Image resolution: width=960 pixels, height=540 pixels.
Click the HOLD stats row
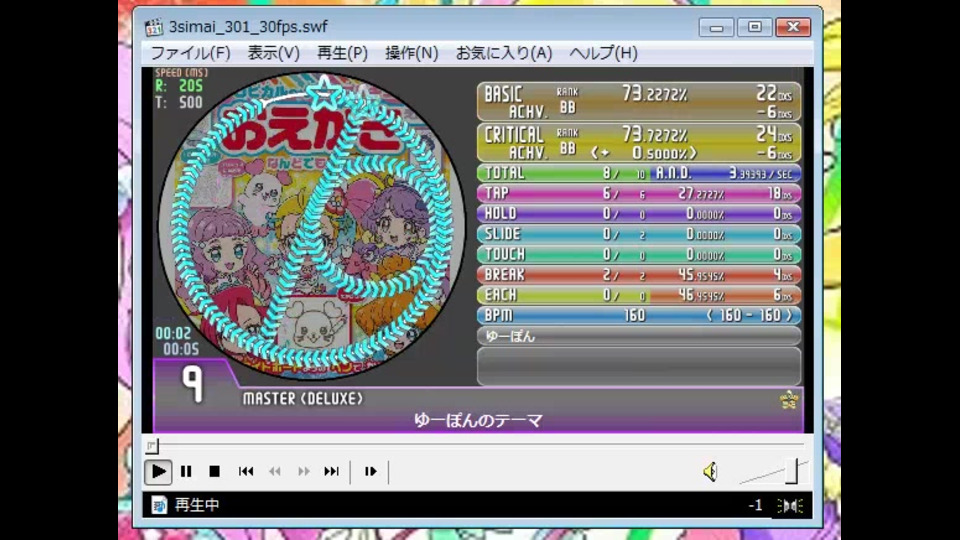tap(639, 214)
